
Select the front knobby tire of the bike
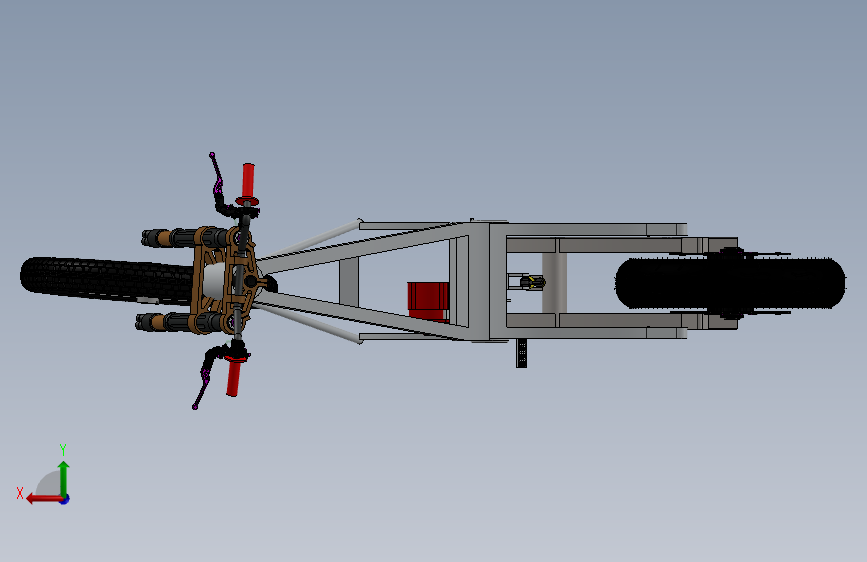tap(108, 280)
